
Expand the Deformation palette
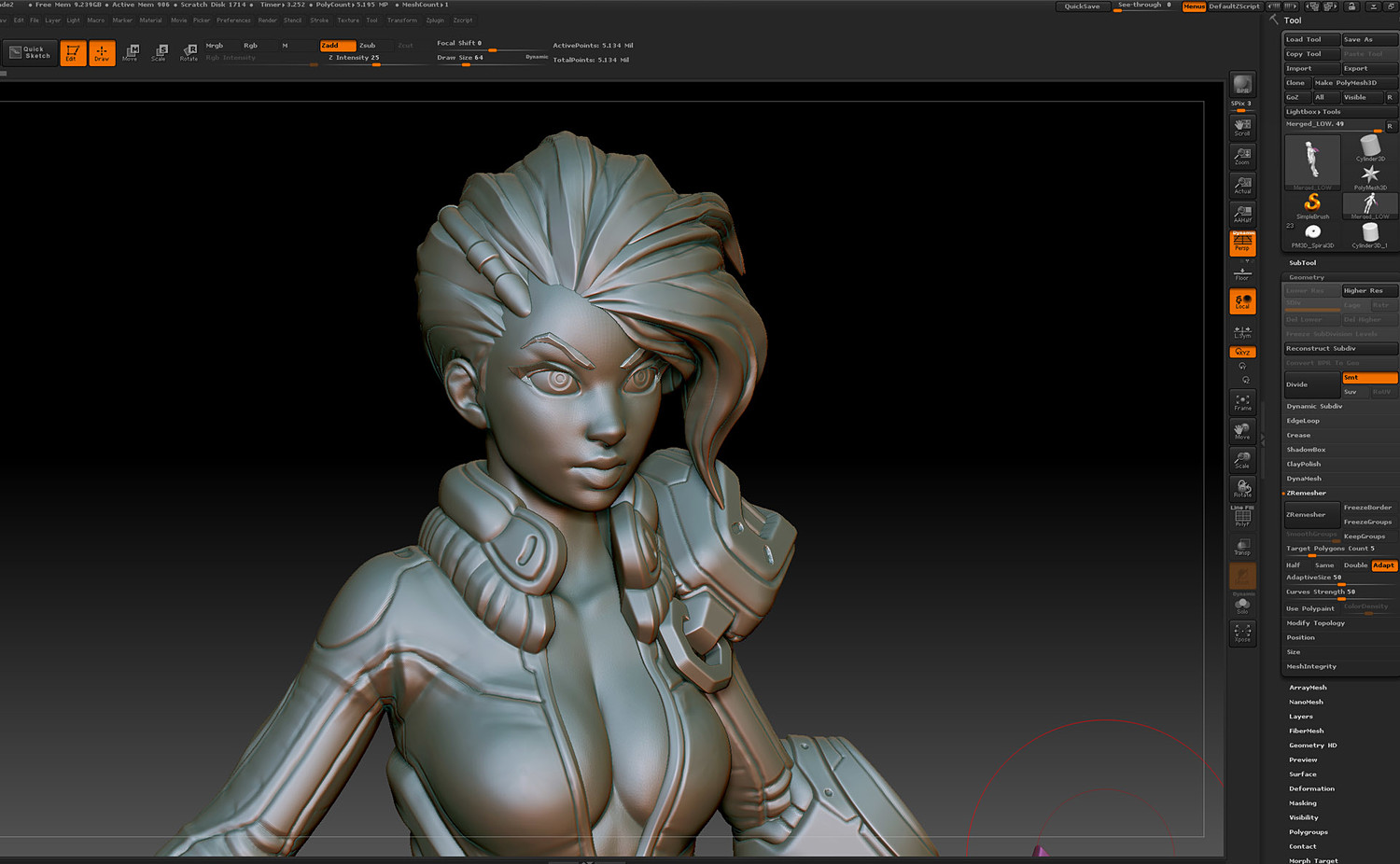click(x=1311, y=788)
